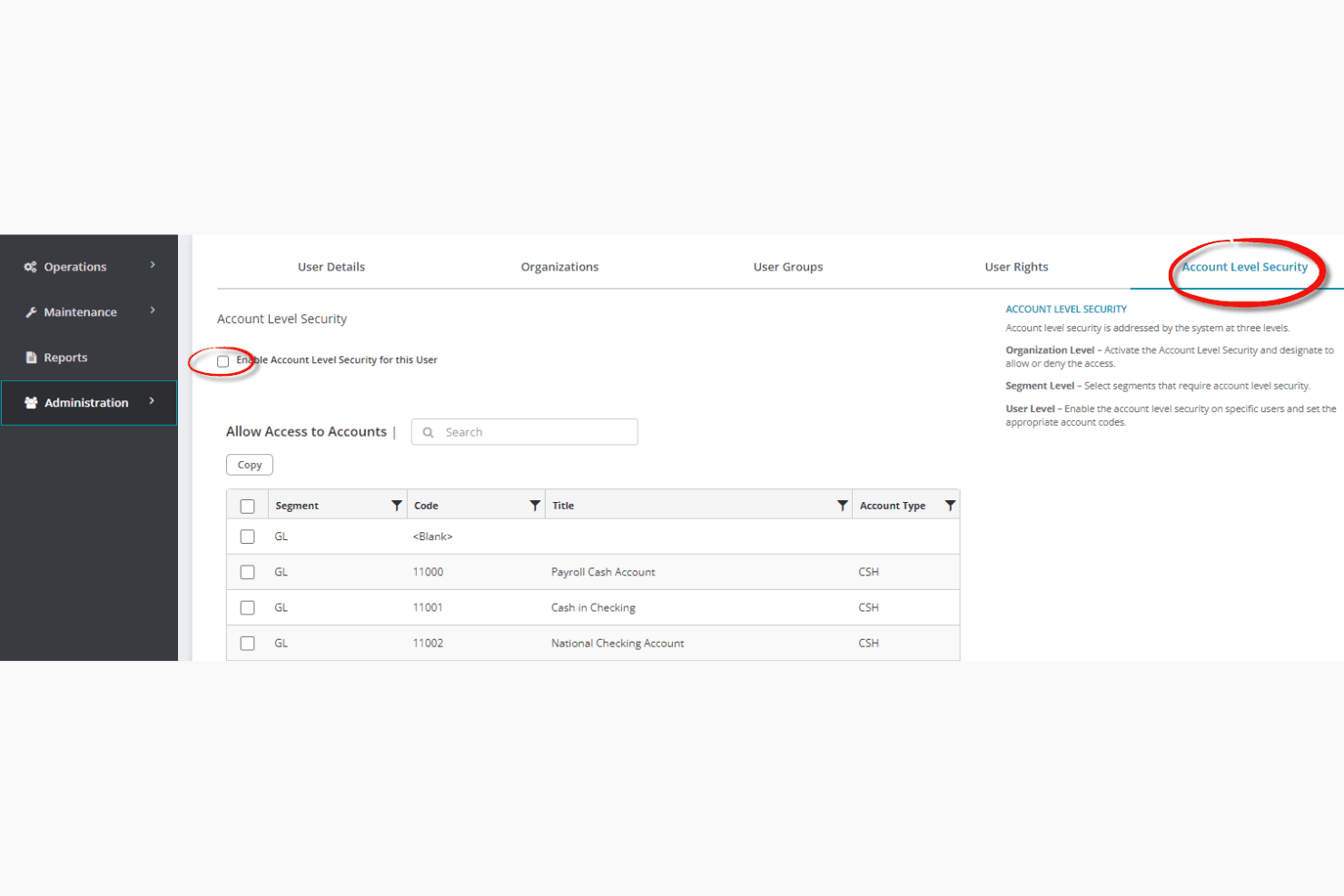The width and height of the screenshot is (1344, 896).
Task: Select the checkbox for account 11000
Action: [247, 572]
